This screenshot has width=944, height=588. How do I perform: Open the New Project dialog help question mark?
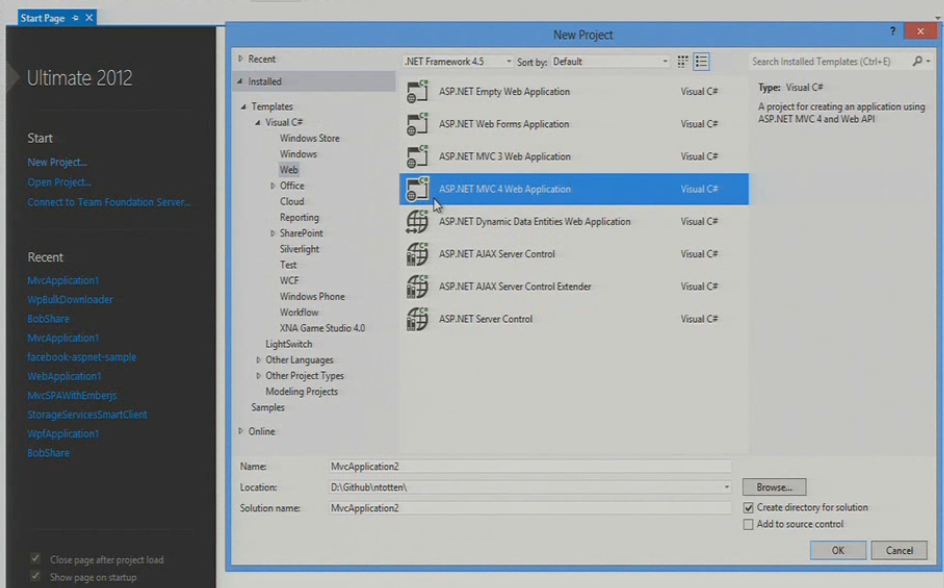tap(892, 31)
